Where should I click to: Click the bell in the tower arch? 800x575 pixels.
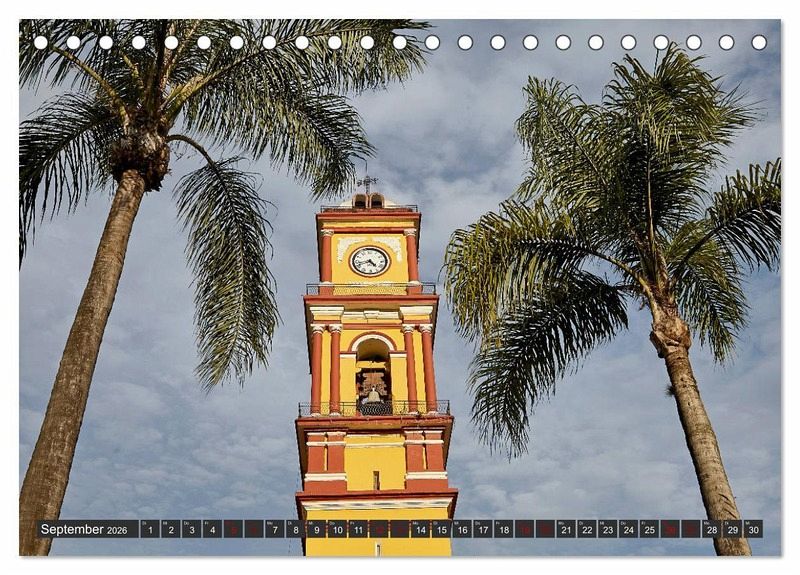[x=373, y=395]
